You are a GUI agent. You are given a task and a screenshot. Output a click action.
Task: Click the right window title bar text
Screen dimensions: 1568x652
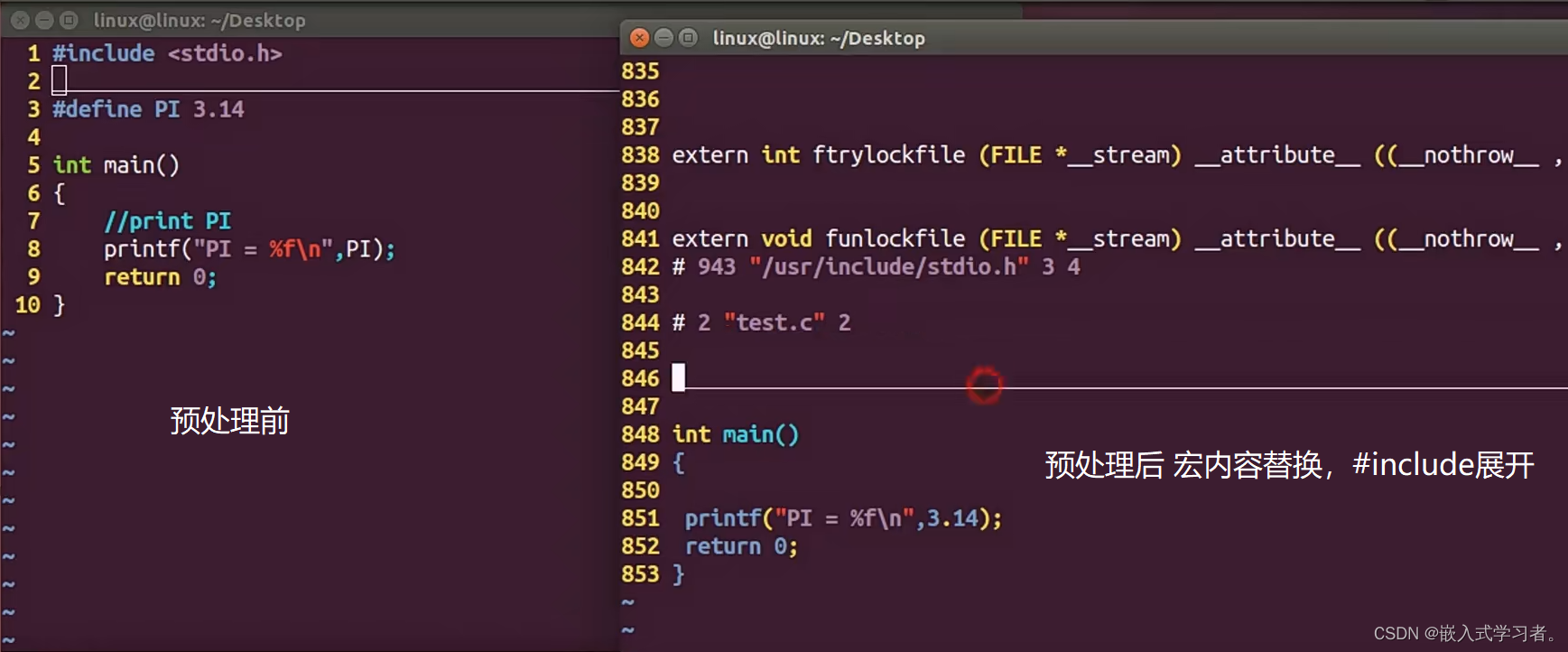pyautogui.click(x=819, y=38)
